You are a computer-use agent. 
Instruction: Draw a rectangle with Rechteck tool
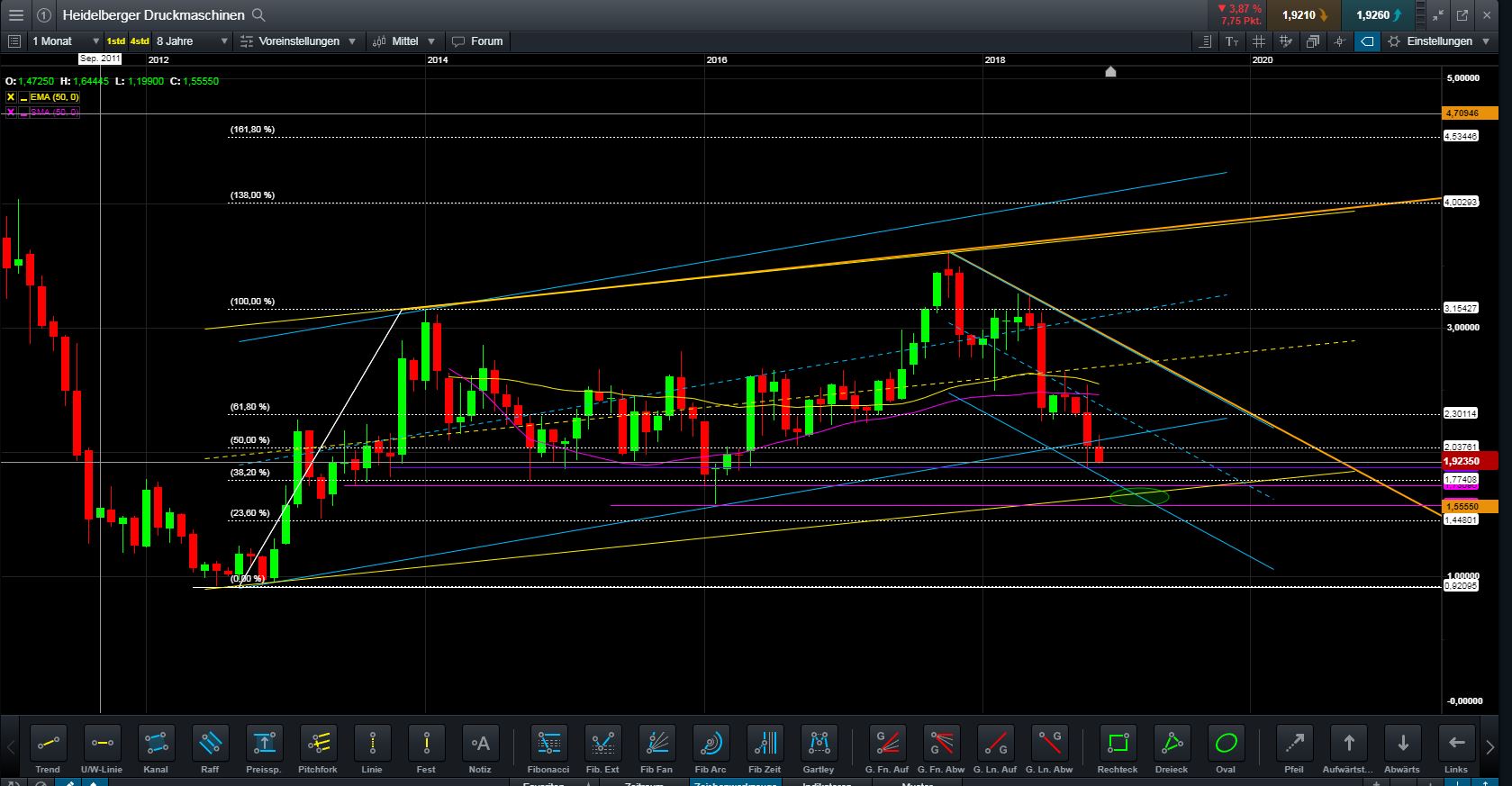click(x=1118, y=744)
